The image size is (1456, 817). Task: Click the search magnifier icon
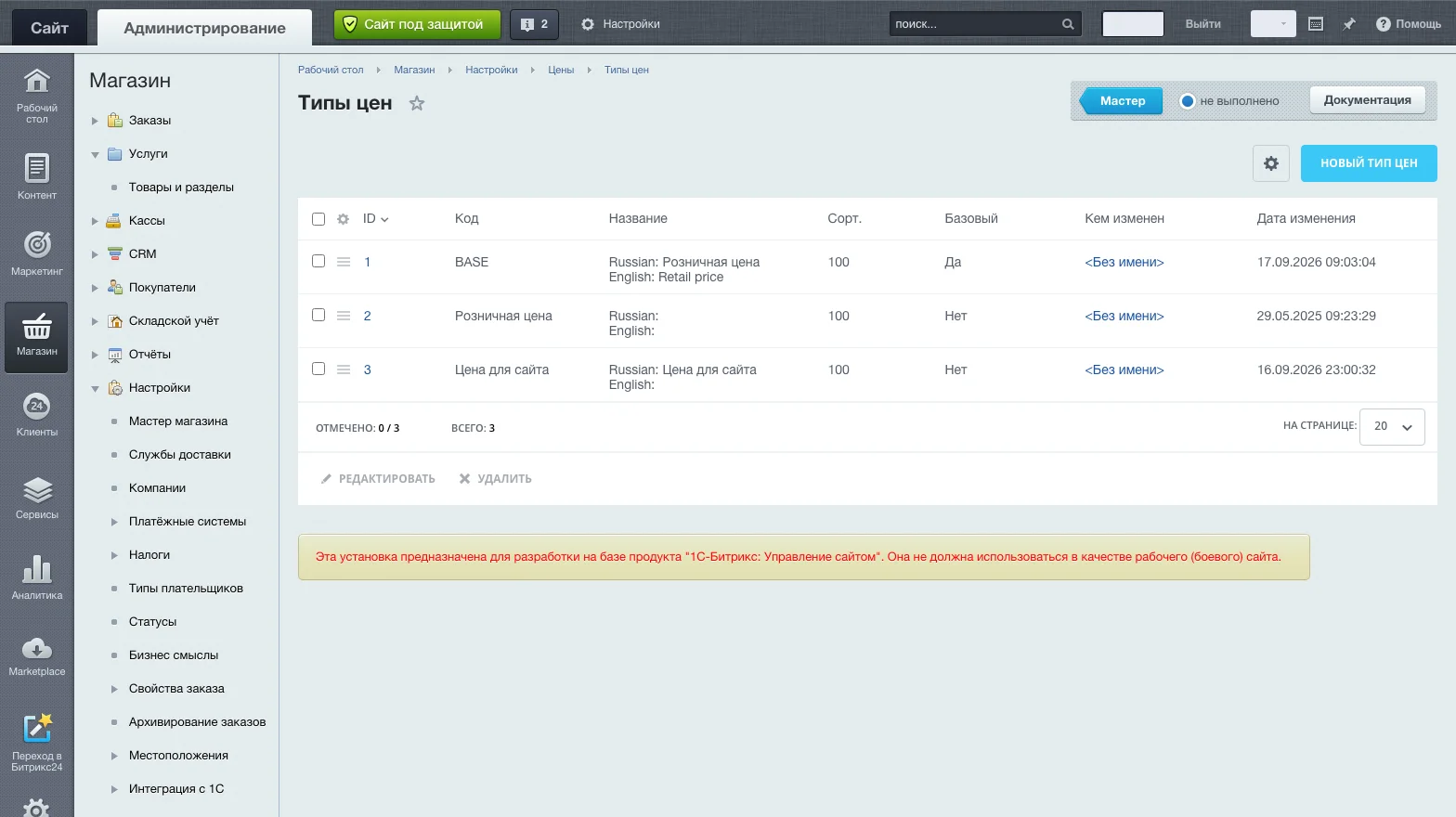pyautogui.click(x=1068, y=24)
